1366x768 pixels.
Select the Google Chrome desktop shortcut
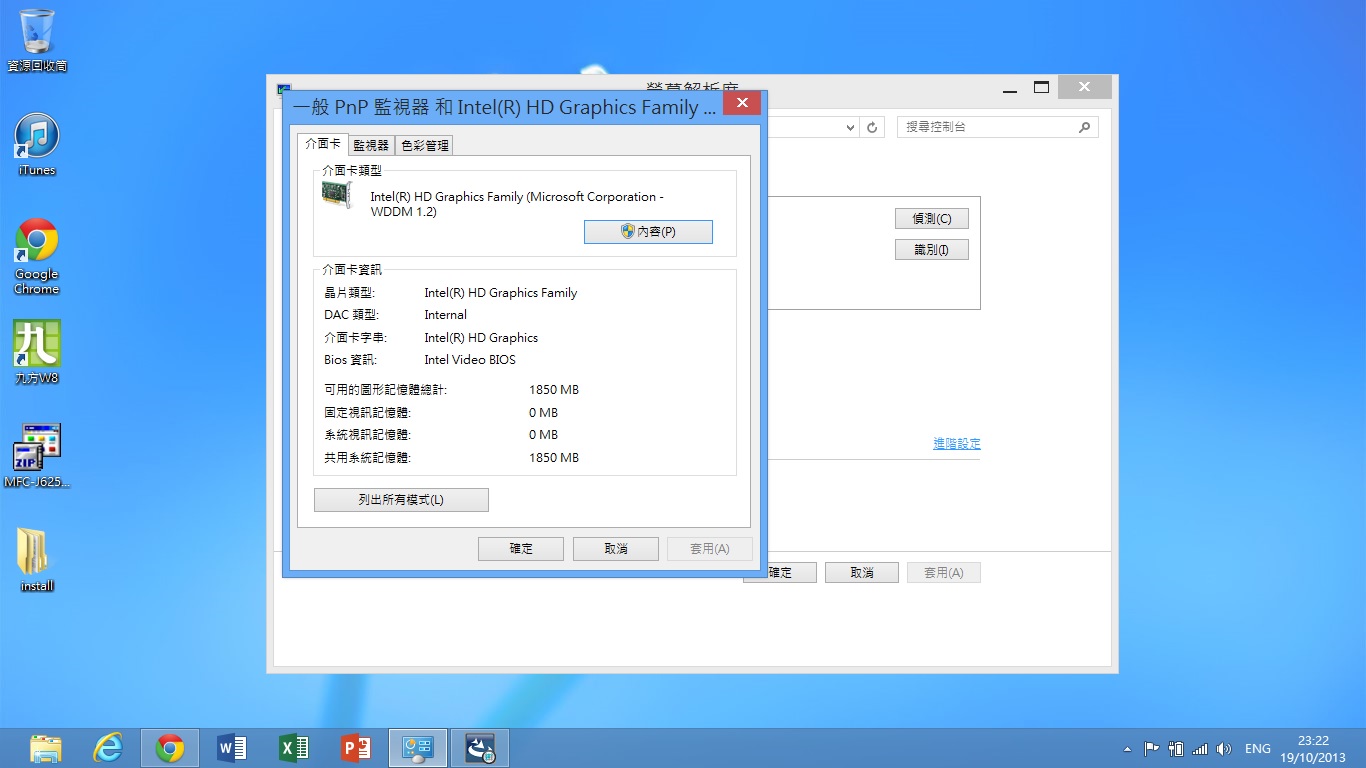[37, 257]
